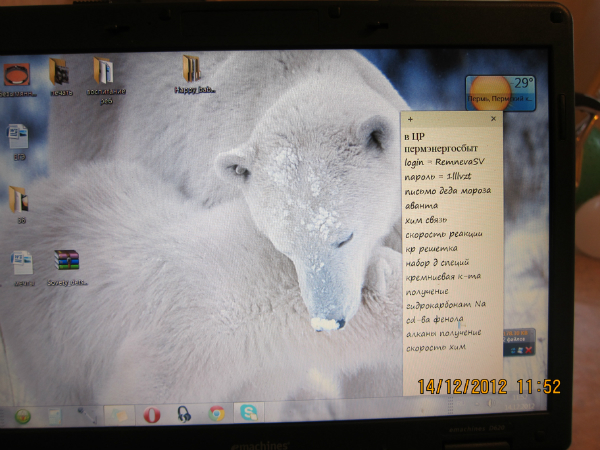Click the 'пермэнергосбыт' line in sticky note
The height and width of the screenshot is (450, 600).
click(436, 146)
